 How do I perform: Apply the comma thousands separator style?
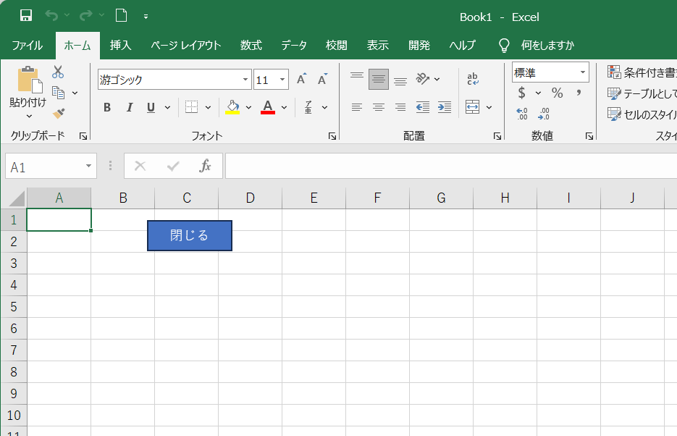pos(579,92)
